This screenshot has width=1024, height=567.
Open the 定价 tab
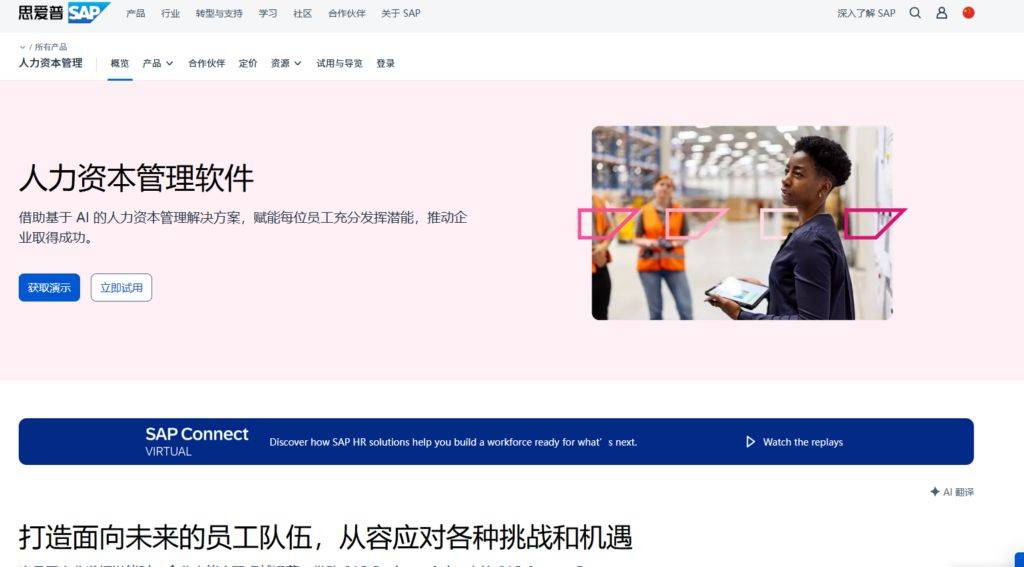click(x=248, y=63)
